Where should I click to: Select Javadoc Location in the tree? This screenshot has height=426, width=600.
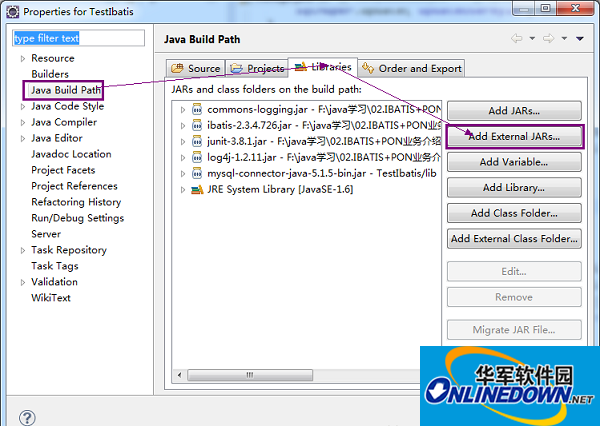(72, 154)
